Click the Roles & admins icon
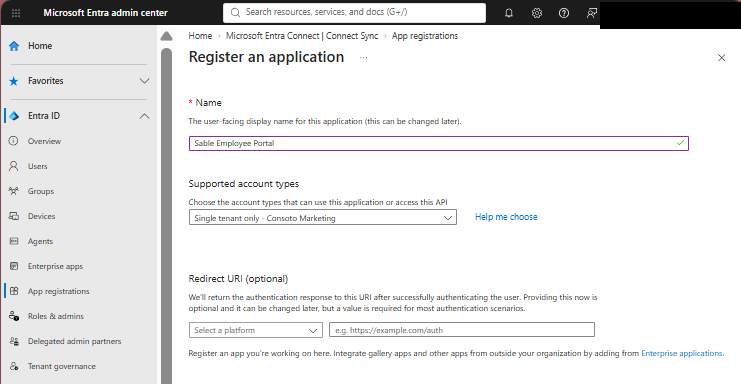 pyautogui.click(x=14, y=316)
